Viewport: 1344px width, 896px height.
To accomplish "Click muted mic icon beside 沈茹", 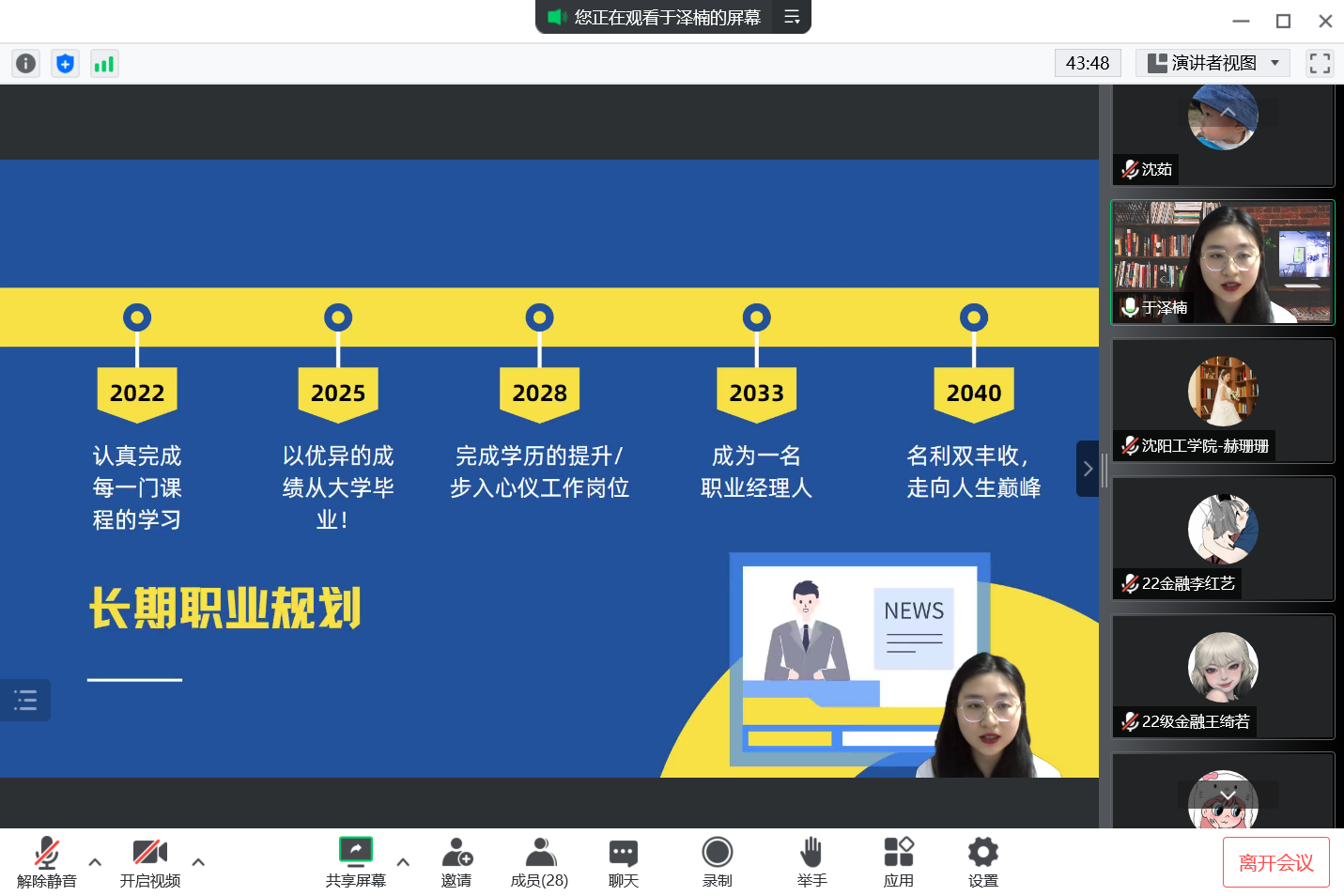I will pos(1130,169).
